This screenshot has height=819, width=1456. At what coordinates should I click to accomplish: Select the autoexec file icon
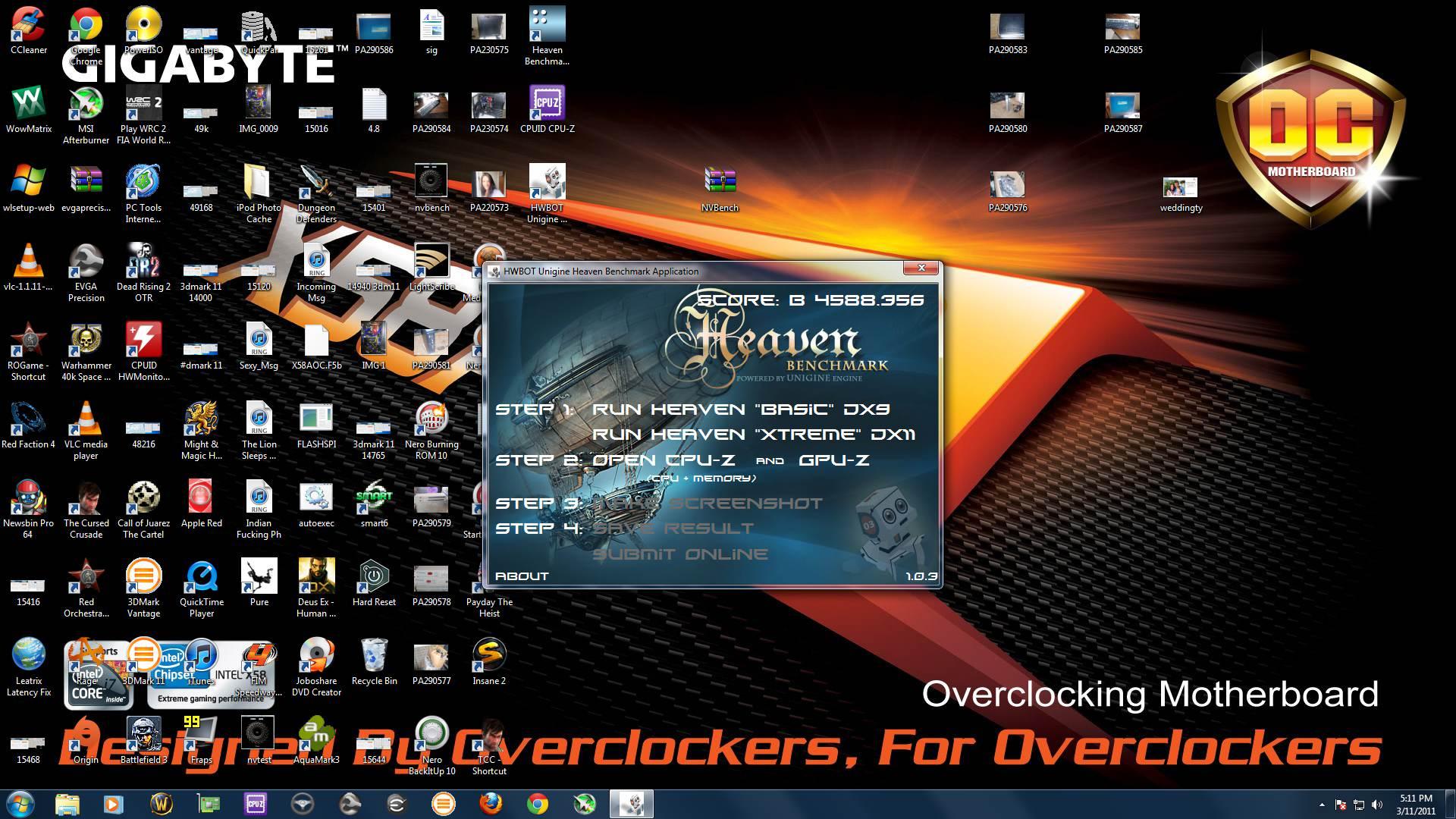(316, 504)
